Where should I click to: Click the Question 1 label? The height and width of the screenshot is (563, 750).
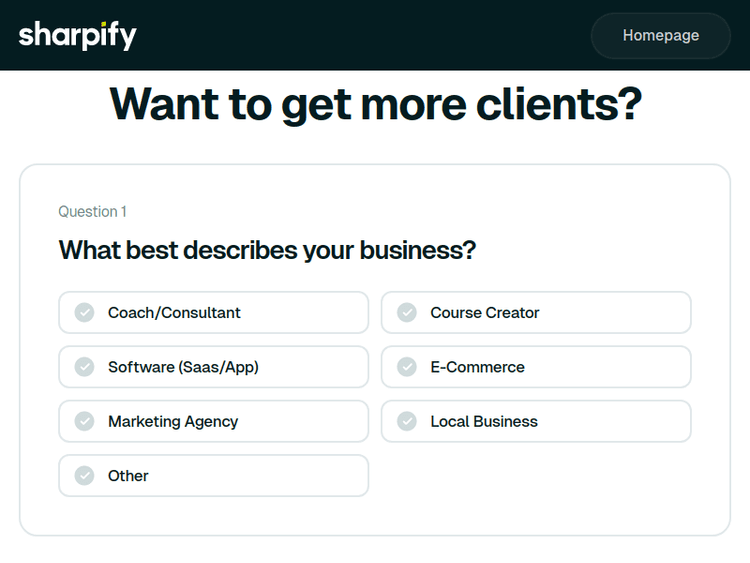pyautogui.click(x=92, y=212)
